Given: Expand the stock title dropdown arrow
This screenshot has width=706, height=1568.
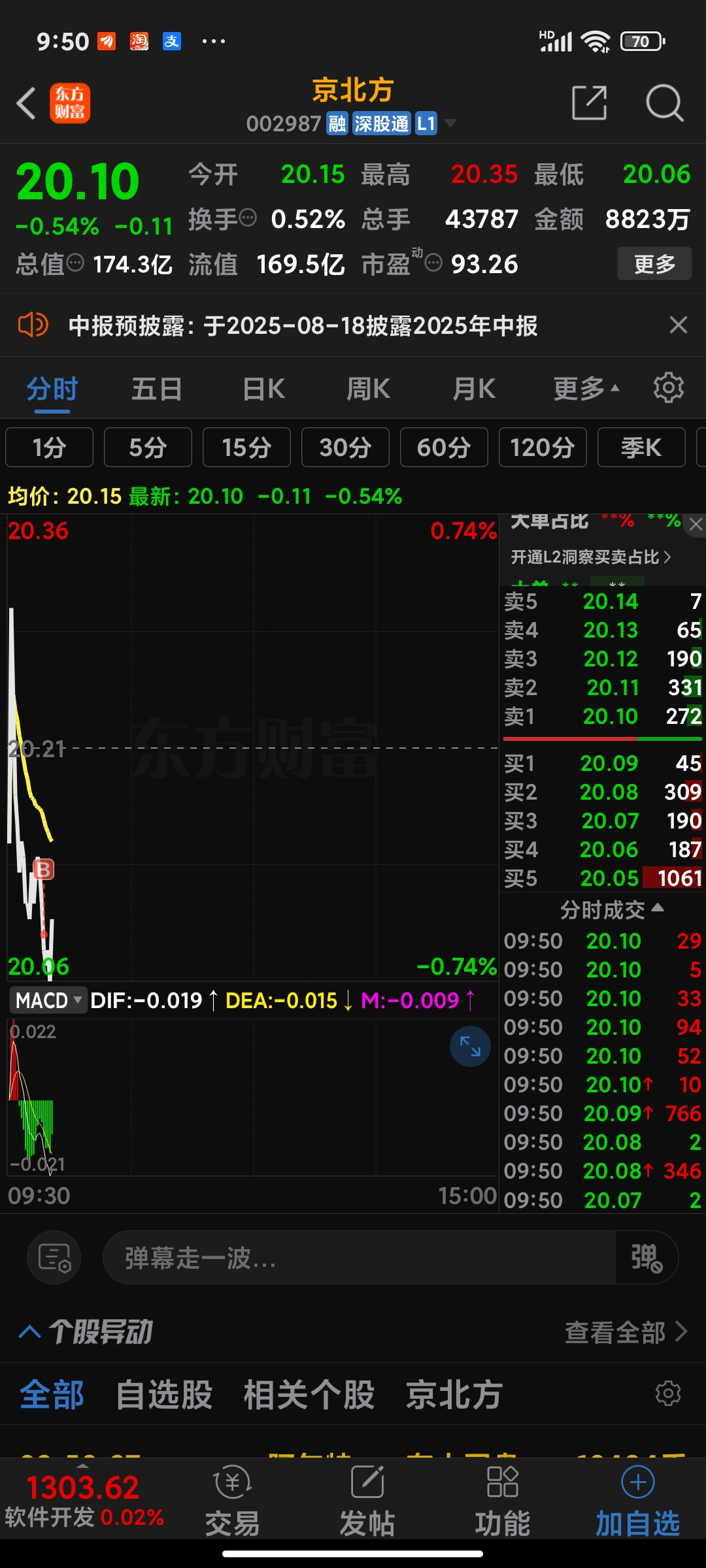Looking at the screenshot, I should pyautogui.click(x=450, y=123).
